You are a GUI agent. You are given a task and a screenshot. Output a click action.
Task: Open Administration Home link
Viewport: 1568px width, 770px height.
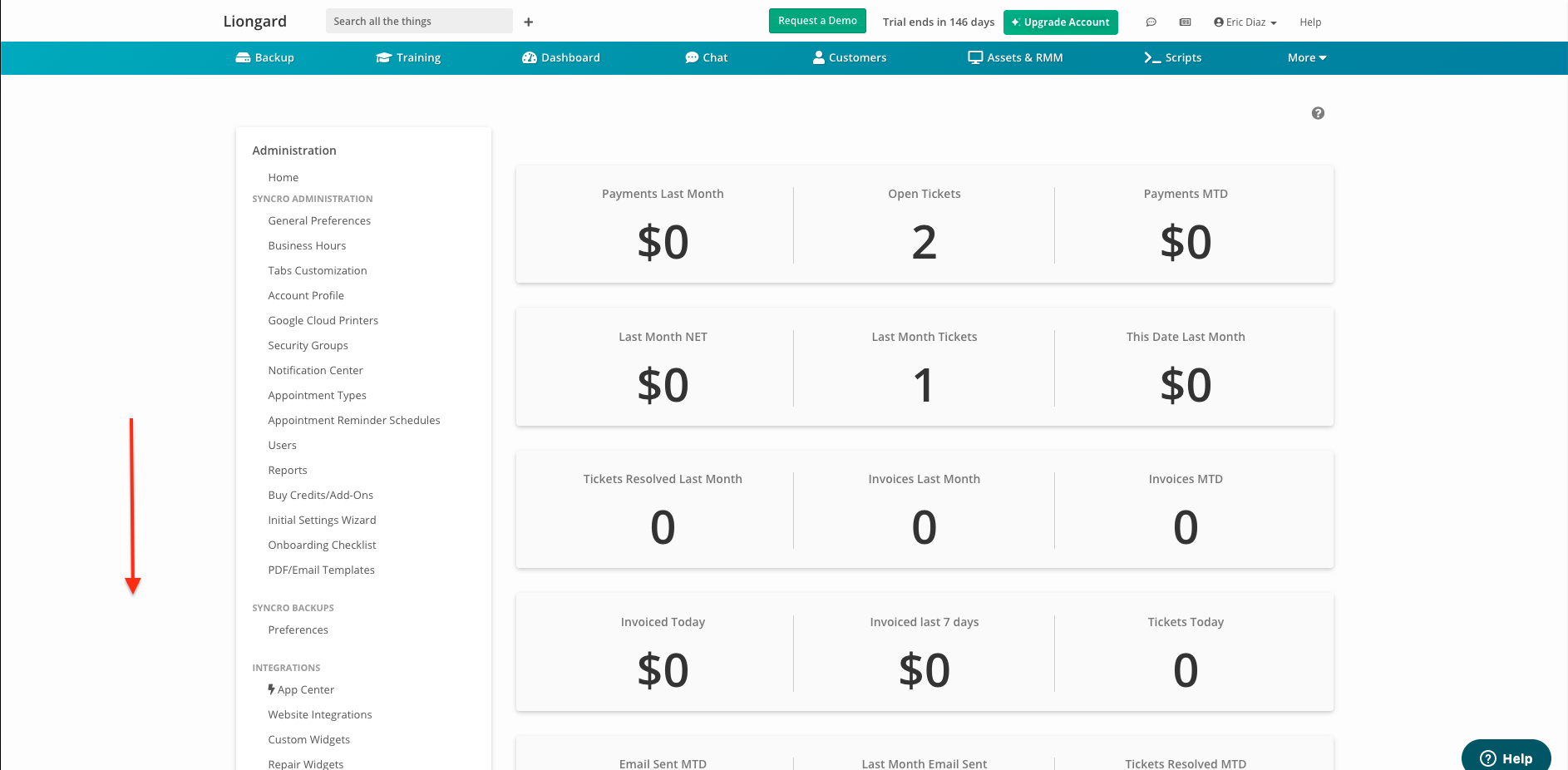(x=283, y=177)
